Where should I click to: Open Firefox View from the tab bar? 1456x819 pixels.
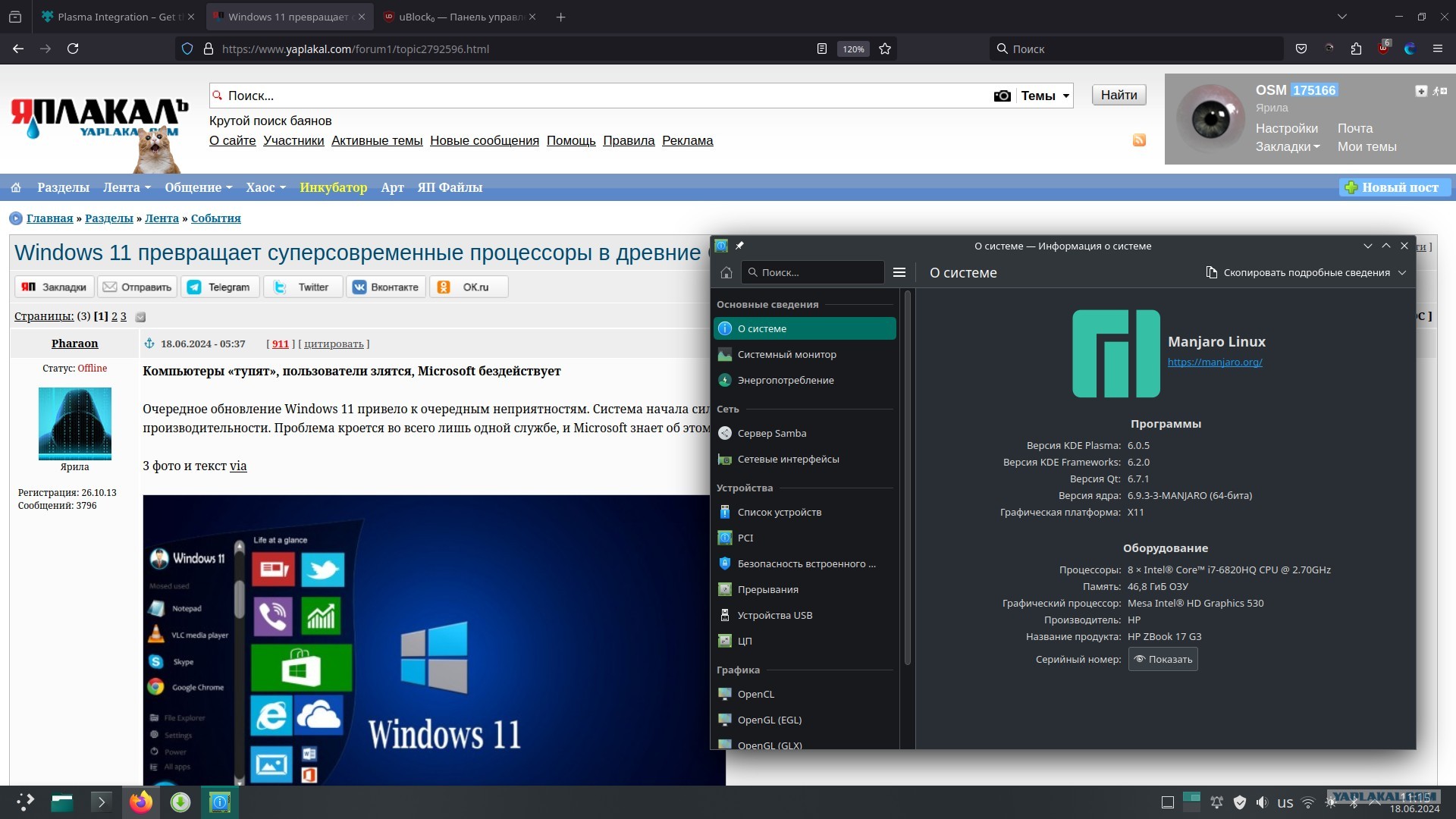click(x=15, y=17)
